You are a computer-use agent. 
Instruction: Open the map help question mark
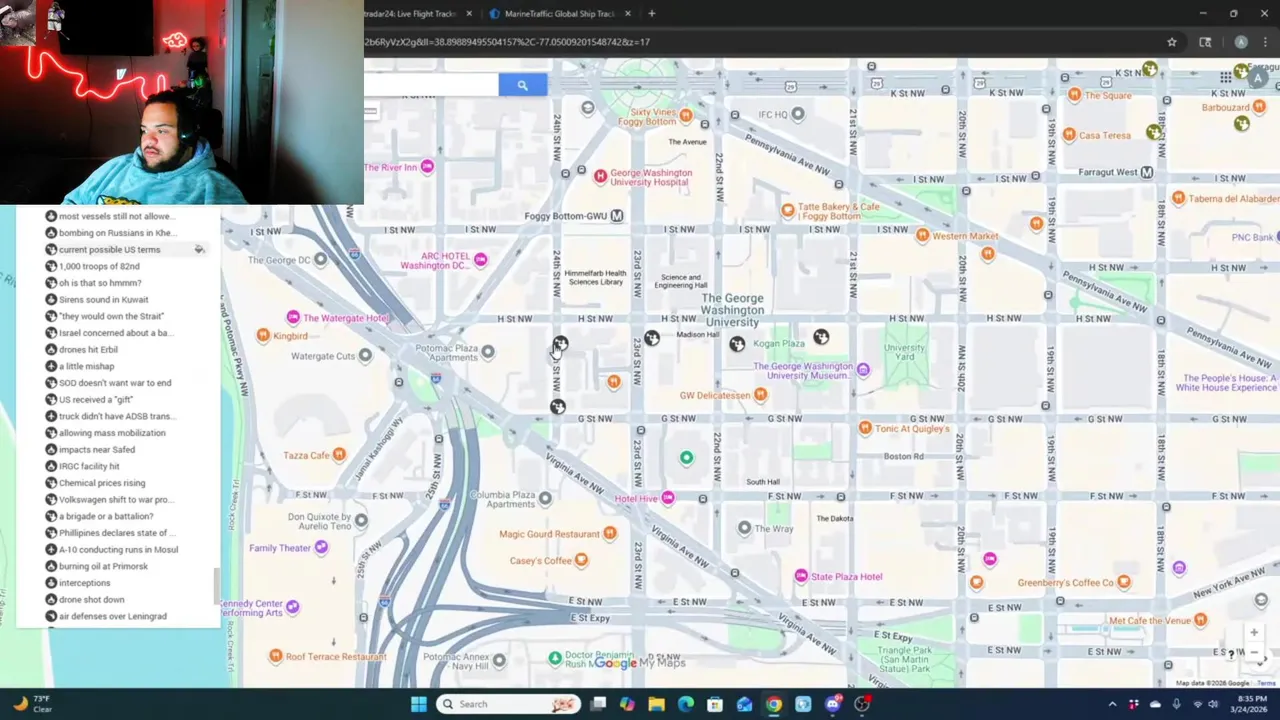(1232, 654)
